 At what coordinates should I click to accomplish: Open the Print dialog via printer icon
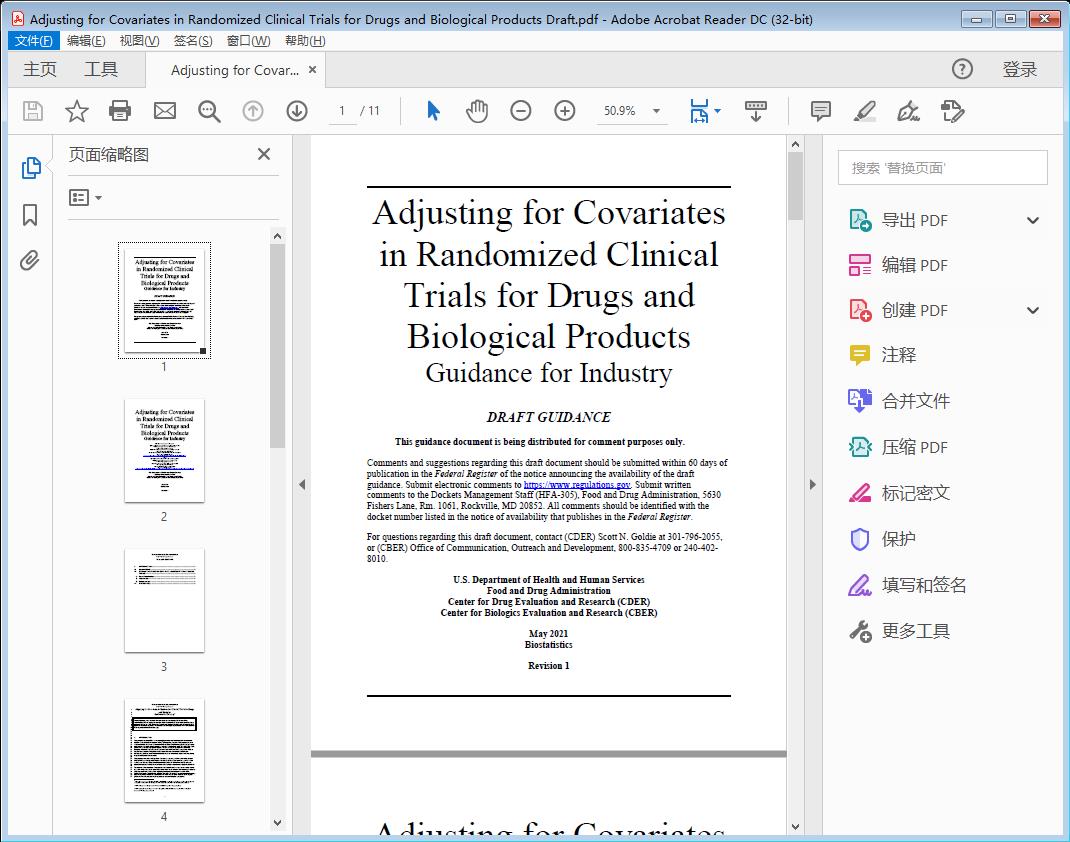point(120,111)
